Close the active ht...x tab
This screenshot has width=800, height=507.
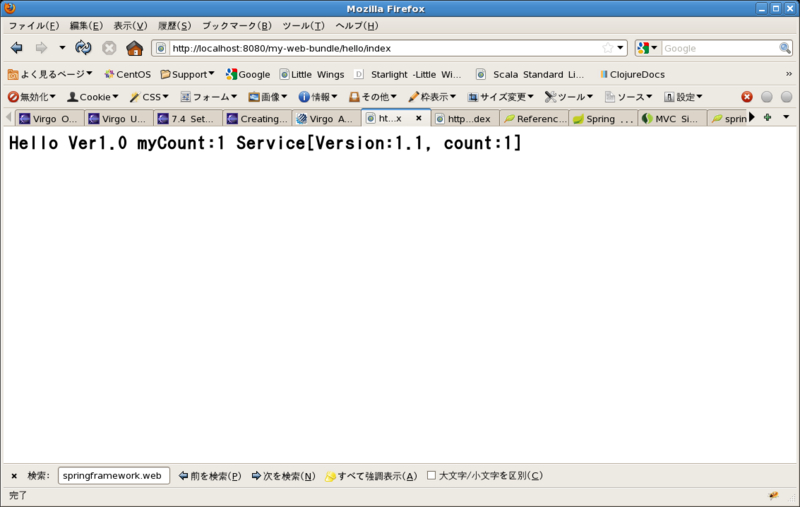coord(418,118)
